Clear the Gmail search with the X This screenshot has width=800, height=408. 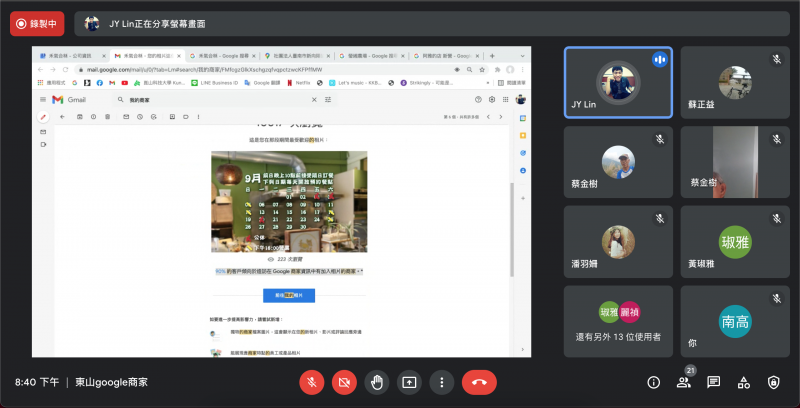point(314,100)
